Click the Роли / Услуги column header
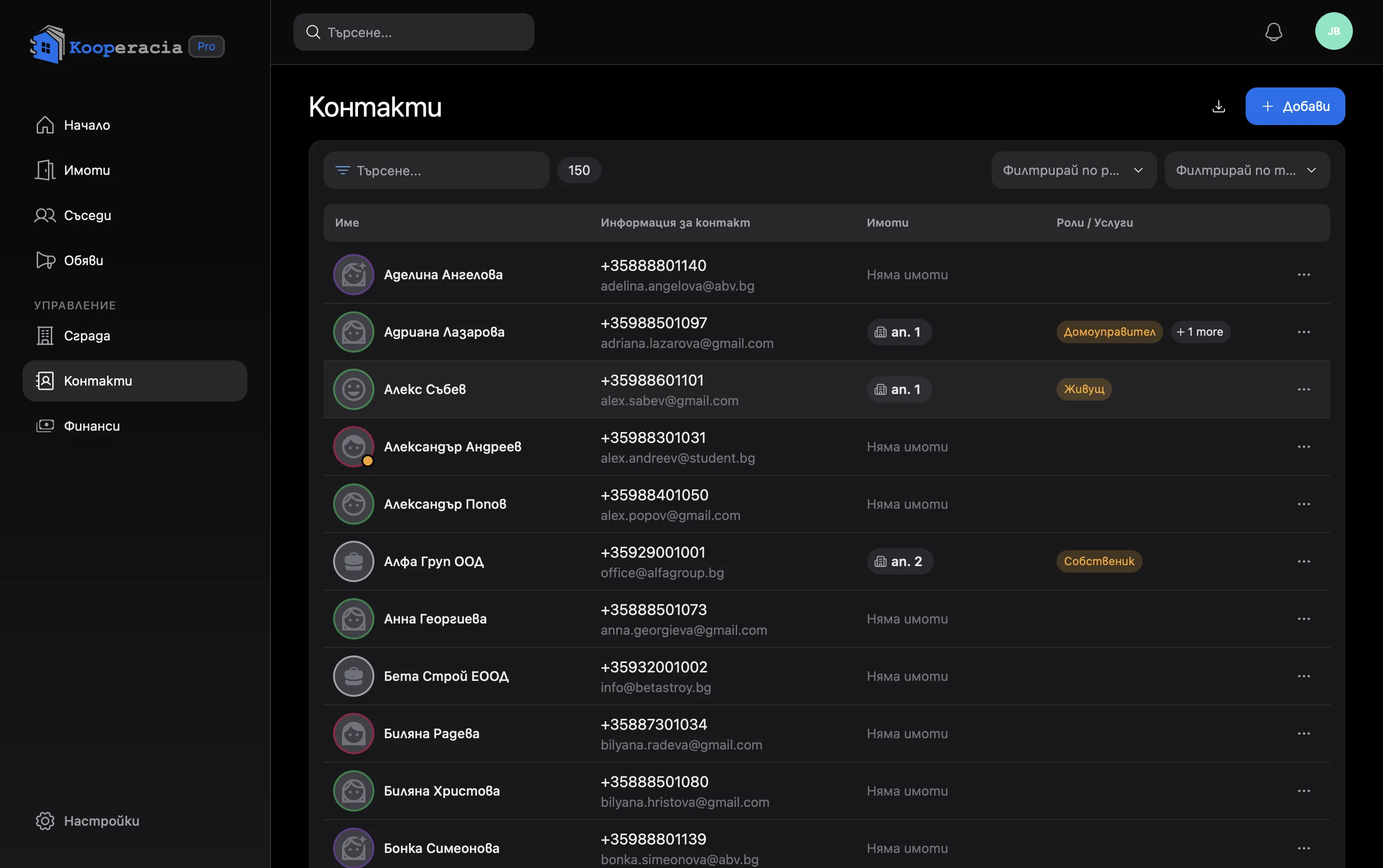This screenshot has width=1383, height=868. [x=1095, y=223]
